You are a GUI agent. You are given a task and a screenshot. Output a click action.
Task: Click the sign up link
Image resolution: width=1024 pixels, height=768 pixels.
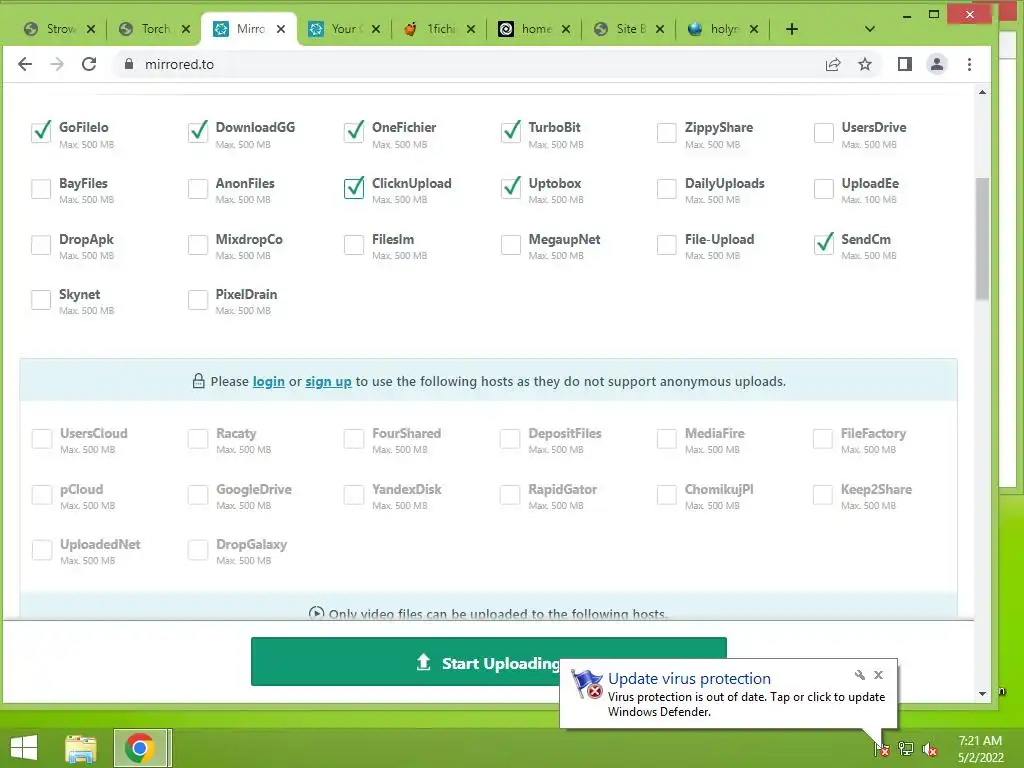[328, 381]
